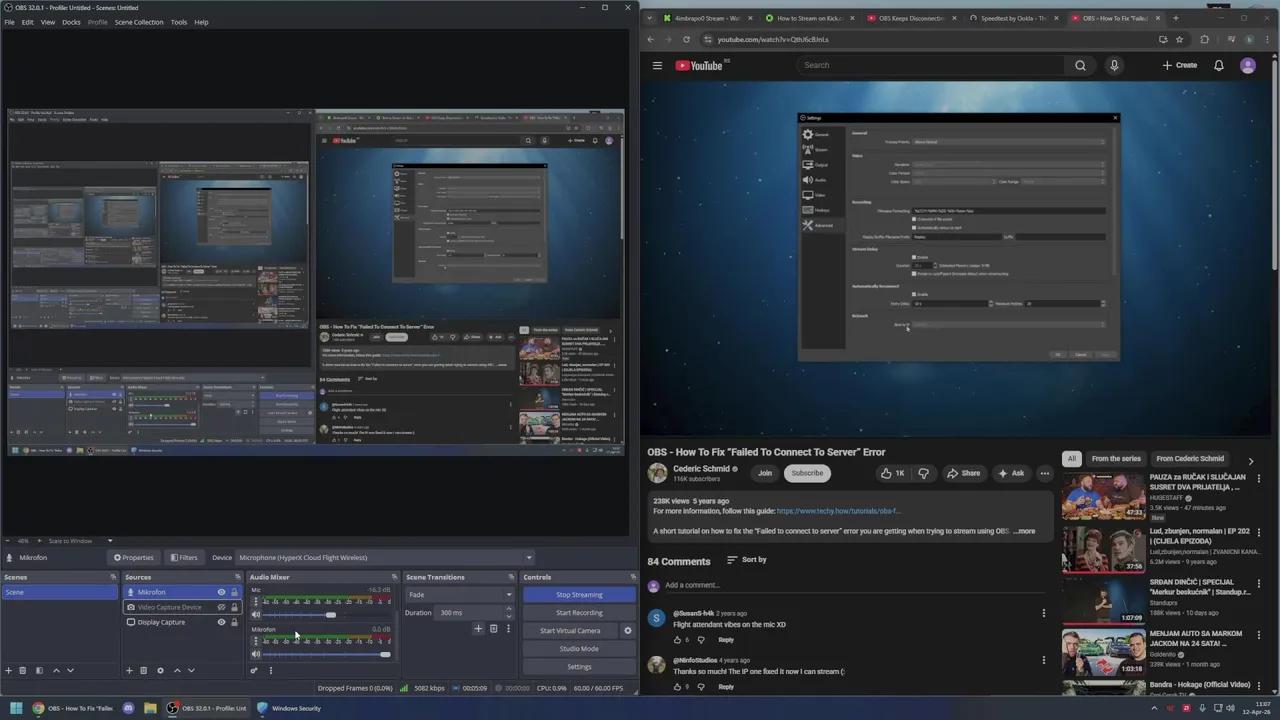Switch to How to Stream on Kick tab
Viewport: 1280px width, 720px height.
click(x=809, y=18)
